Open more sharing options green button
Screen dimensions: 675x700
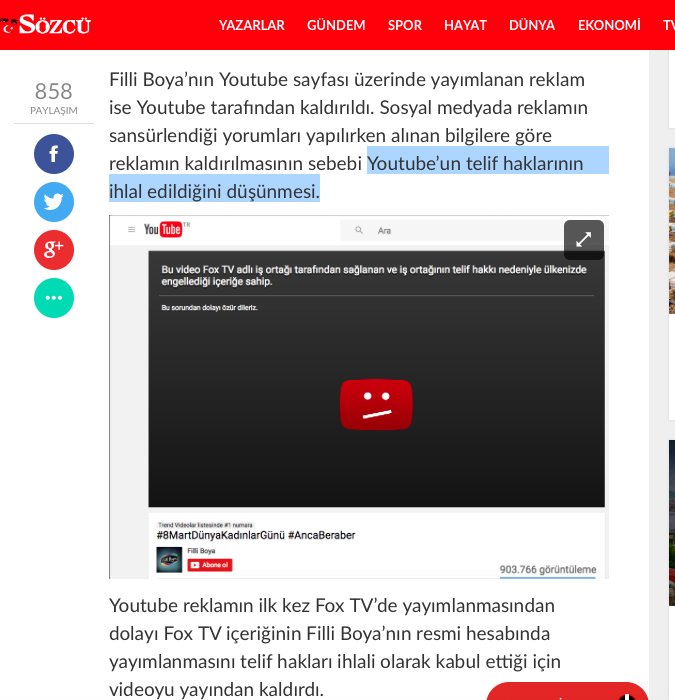tap(54, 298)
